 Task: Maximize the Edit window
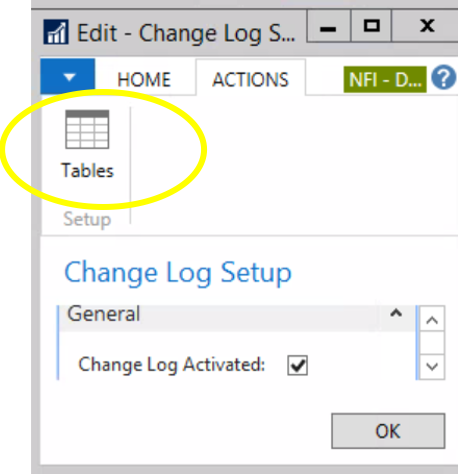371,26
